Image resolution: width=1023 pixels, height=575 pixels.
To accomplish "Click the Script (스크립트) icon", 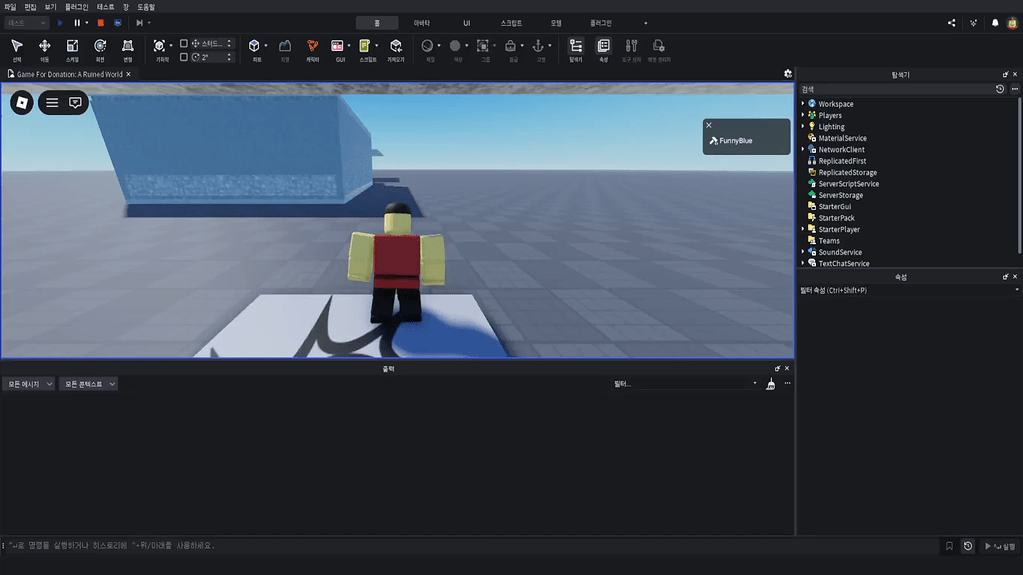I will coord(365,46).
